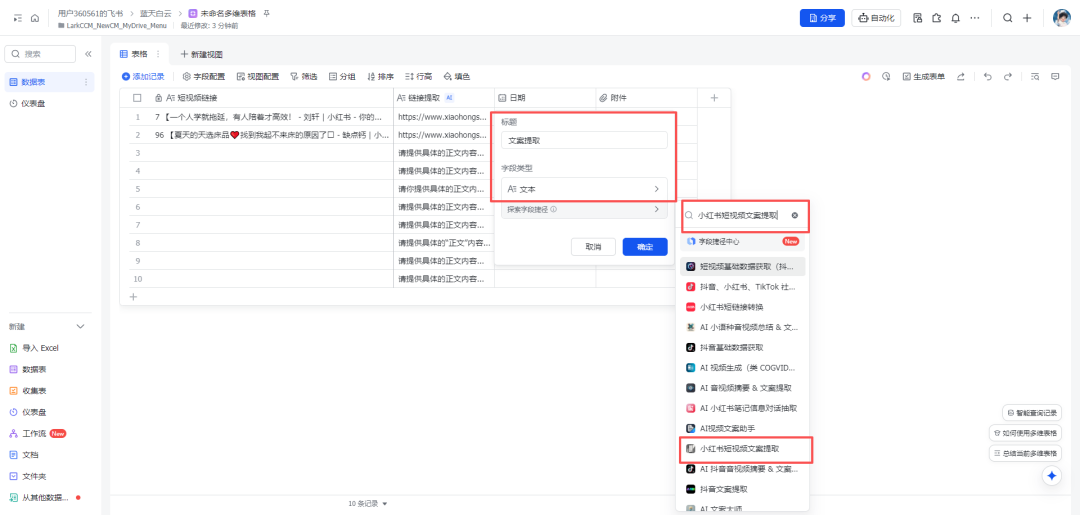Click the undo arrow icon
This screenshot has height=515, width=1080.
coord(988,76)
